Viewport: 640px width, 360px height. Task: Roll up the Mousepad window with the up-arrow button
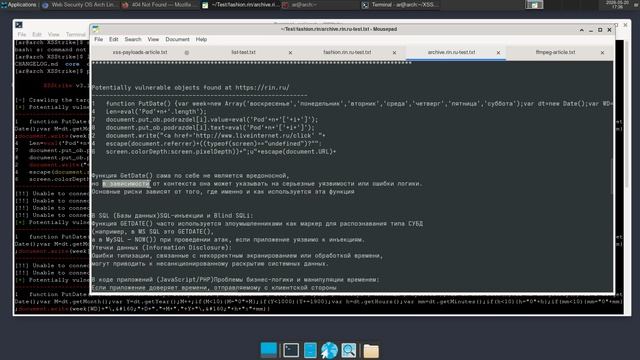[x=581, y=30]
